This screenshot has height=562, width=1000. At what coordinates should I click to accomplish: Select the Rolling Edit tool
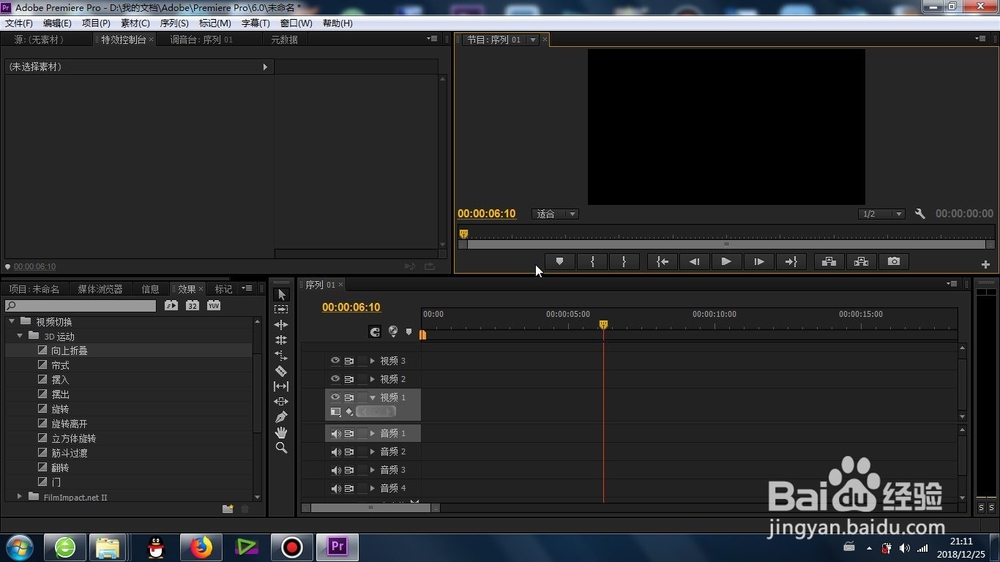281,340
